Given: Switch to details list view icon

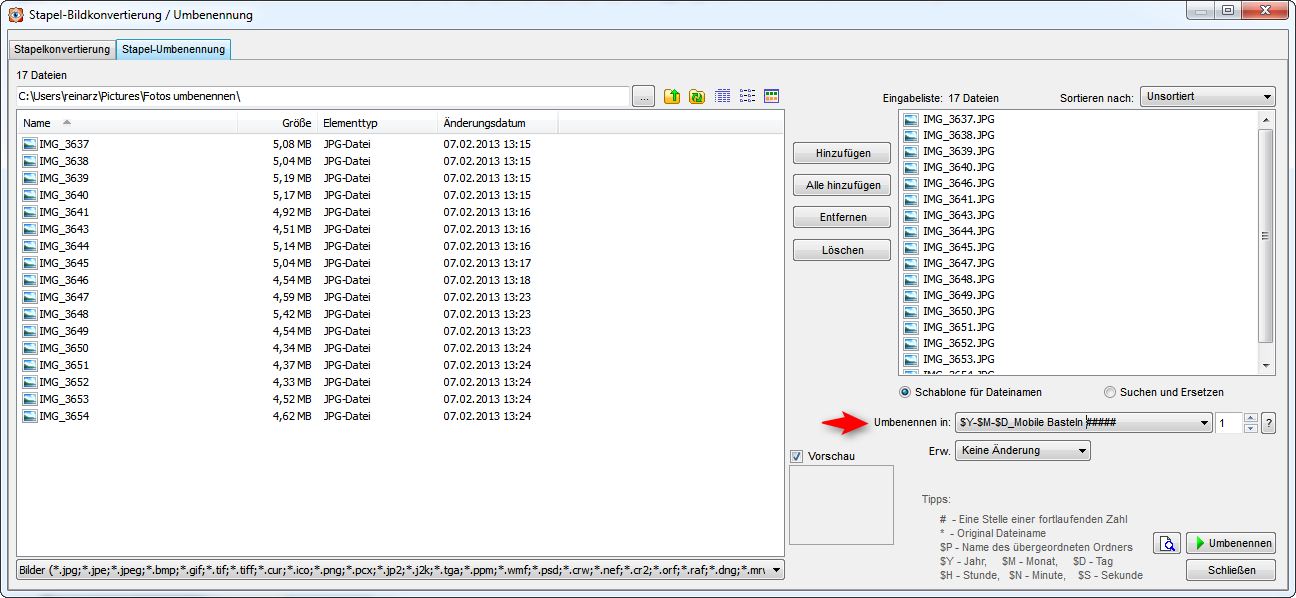Looking at the screenshot, I should point(722,96).
